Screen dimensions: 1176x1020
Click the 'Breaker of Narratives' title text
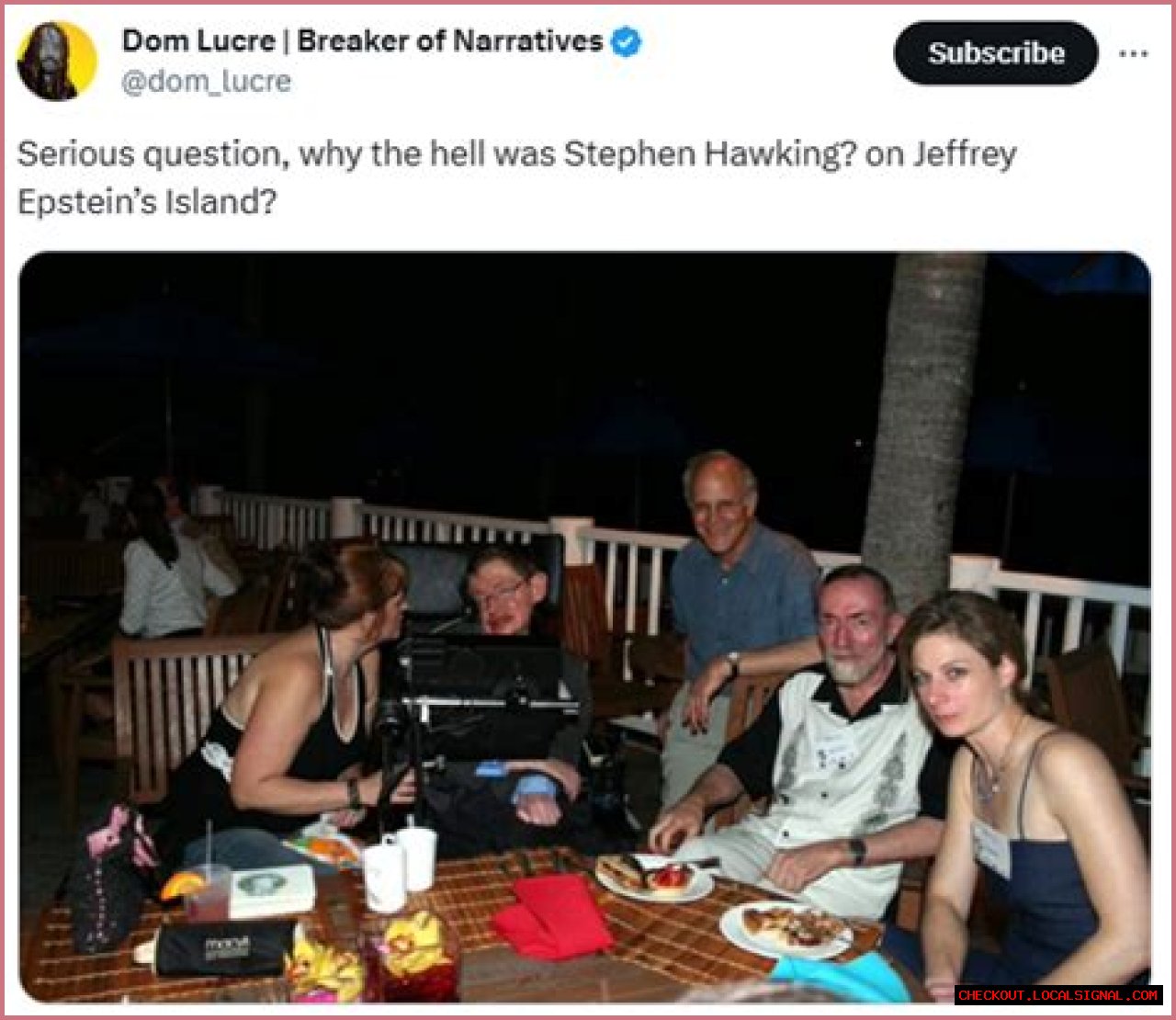point(449,41)
